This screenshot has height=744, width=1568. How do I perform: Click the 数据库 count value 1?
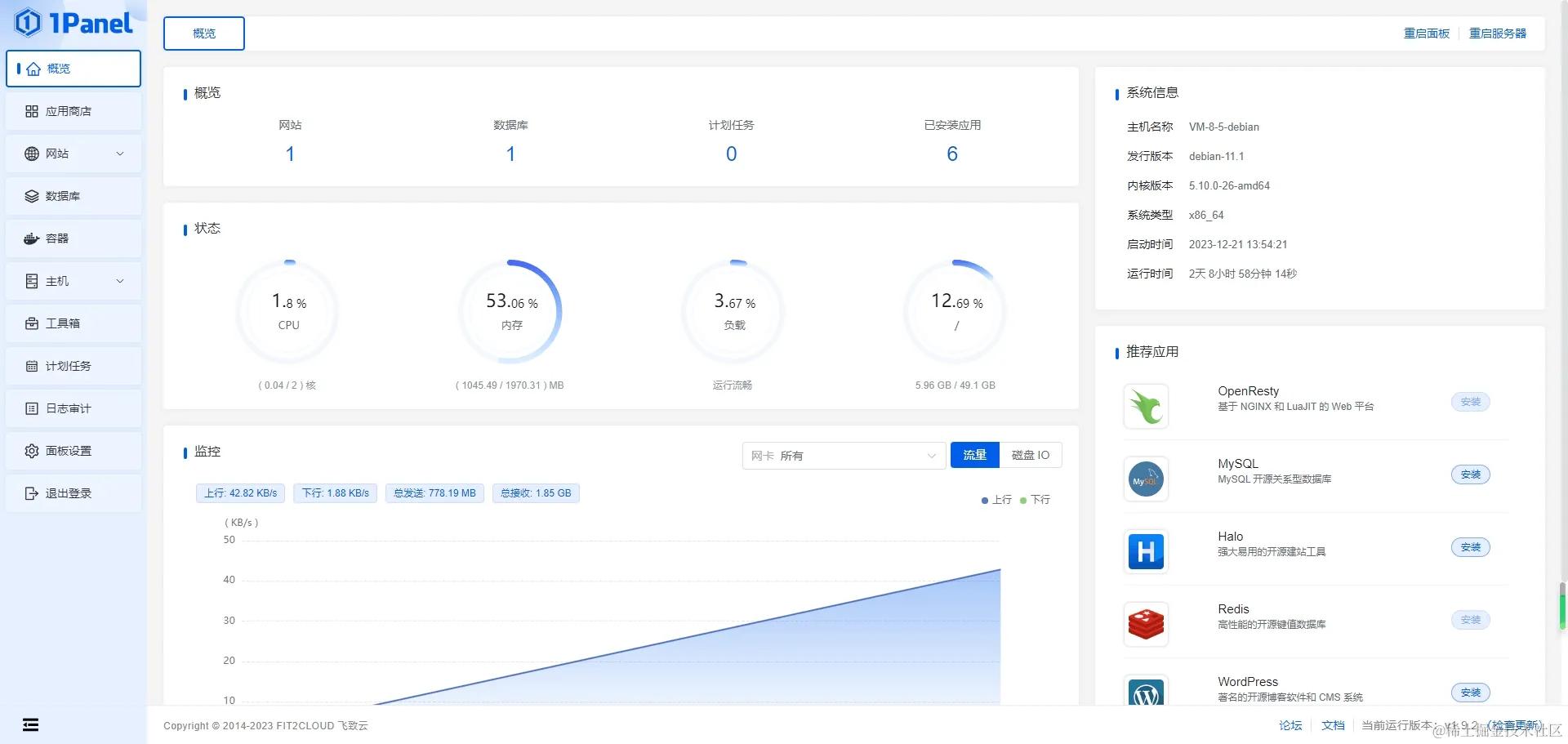(510, 154)
